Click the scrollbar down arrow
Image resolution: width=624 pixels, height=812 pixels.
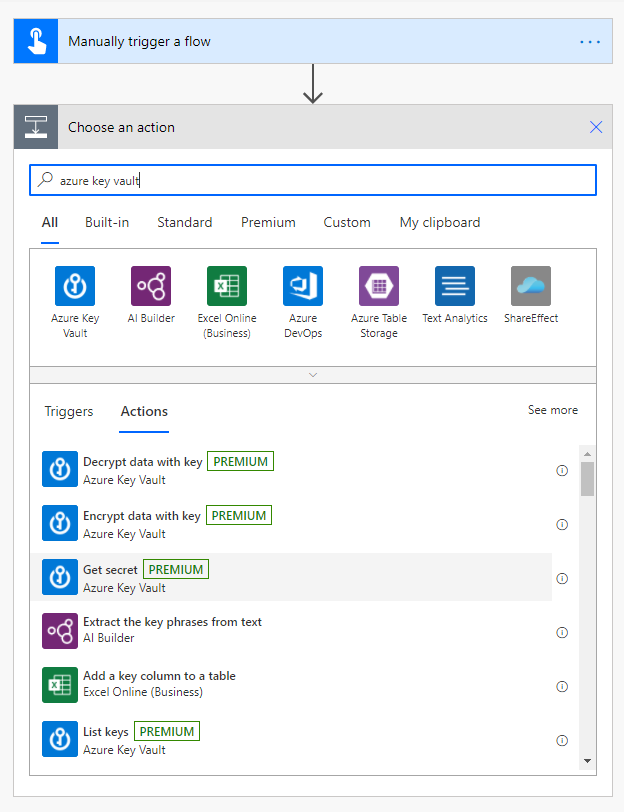pos(587,761)
